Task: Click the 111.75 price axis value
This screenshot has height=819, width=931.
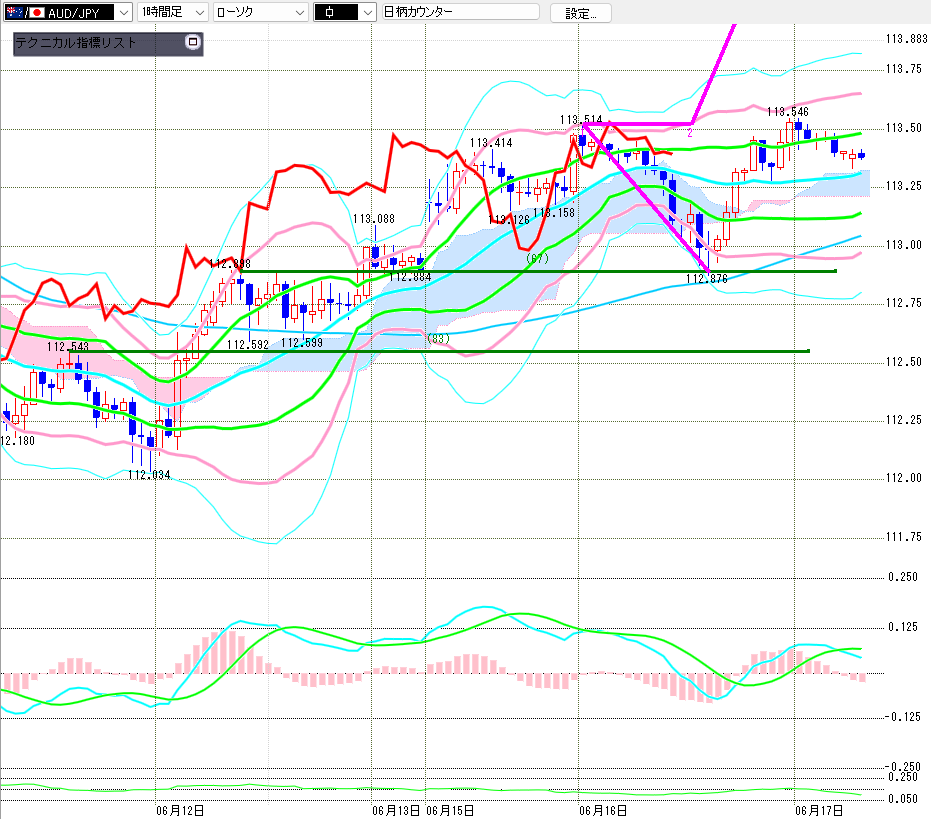Action: (x=904, y=537)
